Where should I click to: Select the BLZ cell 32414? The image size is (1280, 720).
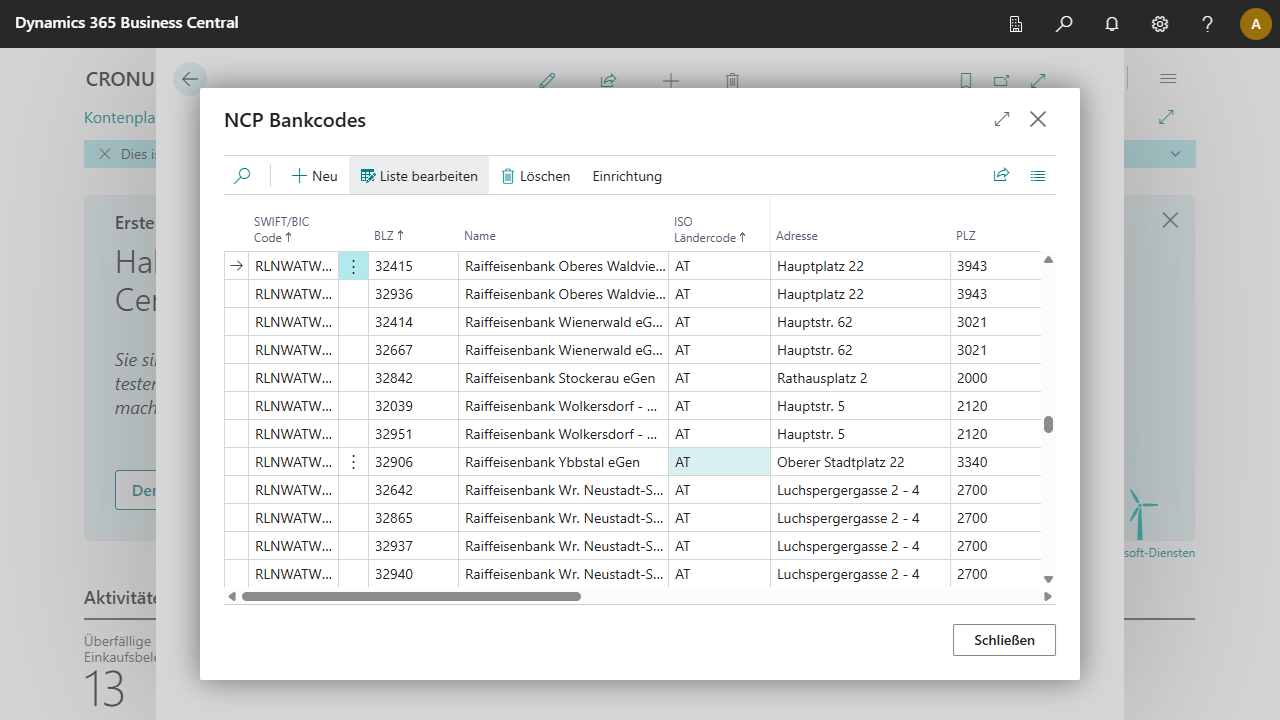[x=414, y=322]
